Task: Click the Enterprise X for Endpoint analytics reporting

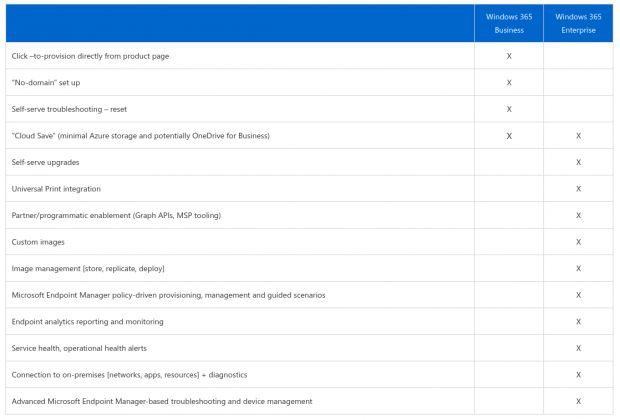Action: pos(578,322)
